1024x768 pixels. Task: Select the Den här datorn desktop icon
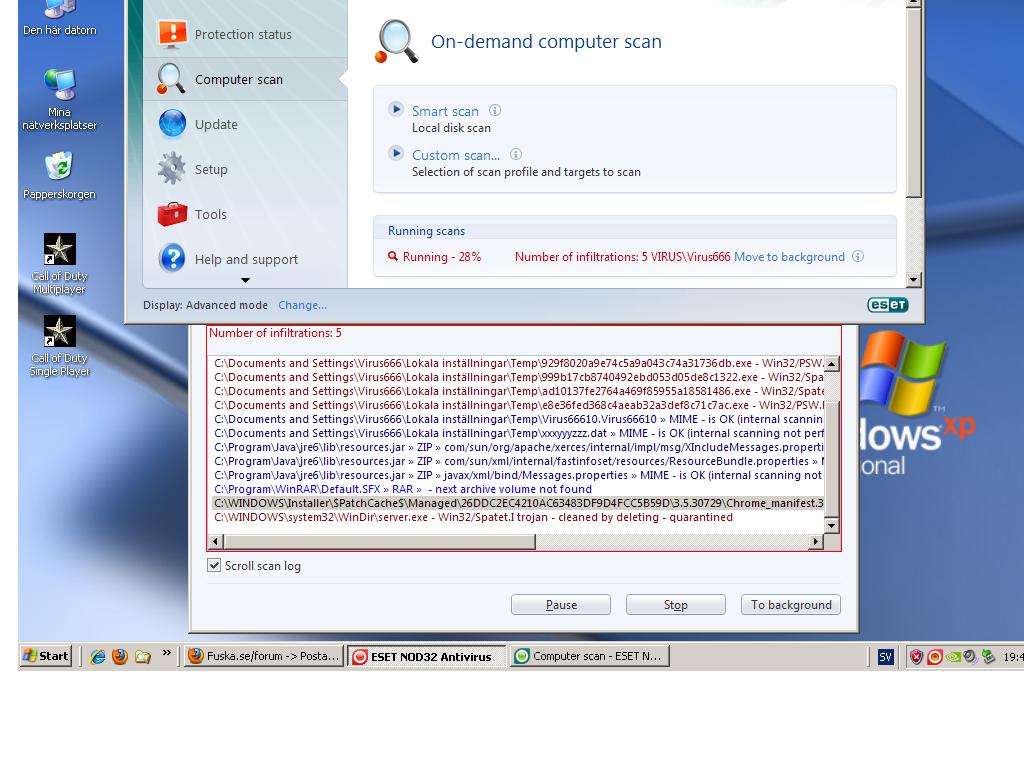coord(59,20)
